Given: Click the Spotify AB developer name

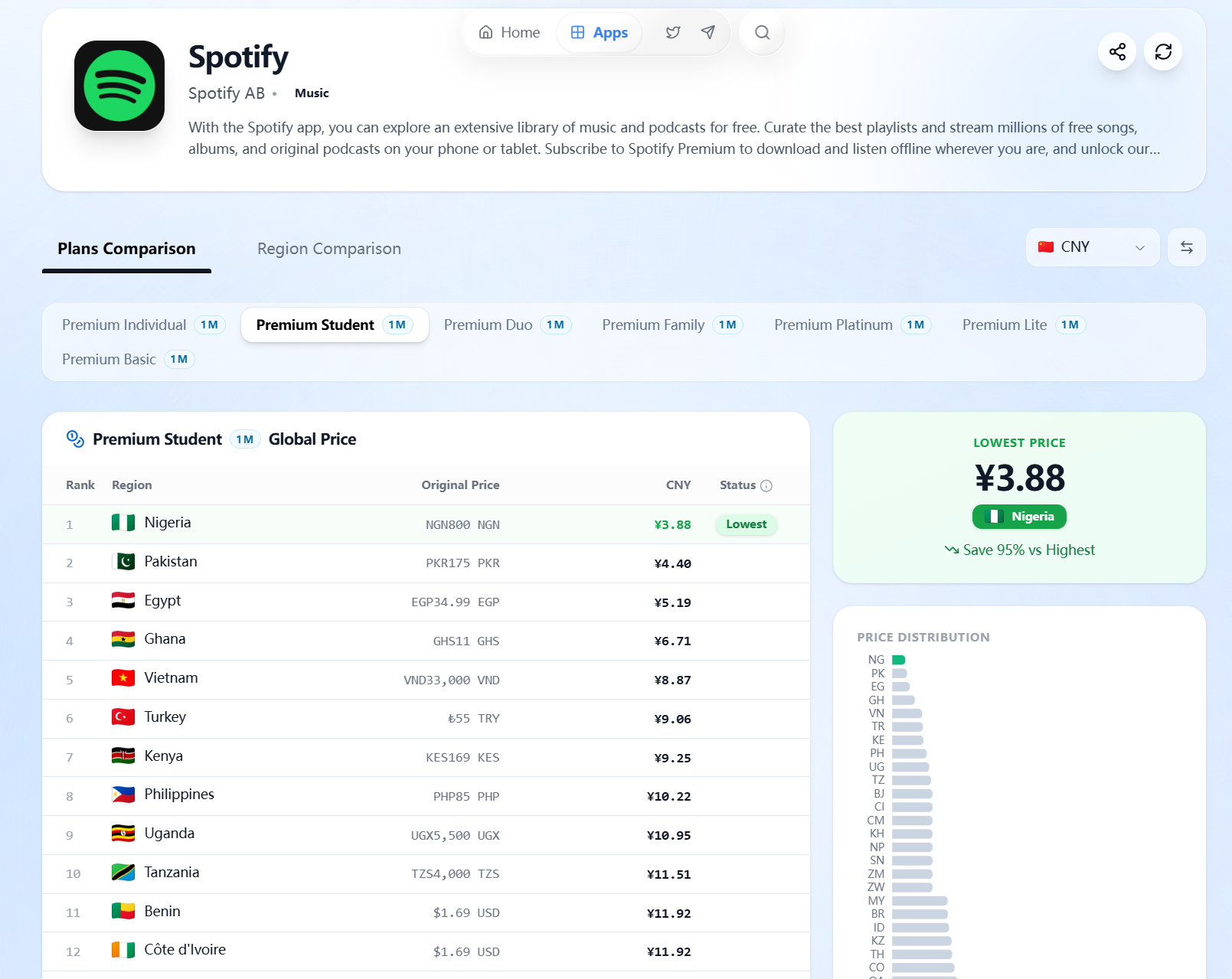Looking at the screenshot, I should coord(227,93).
